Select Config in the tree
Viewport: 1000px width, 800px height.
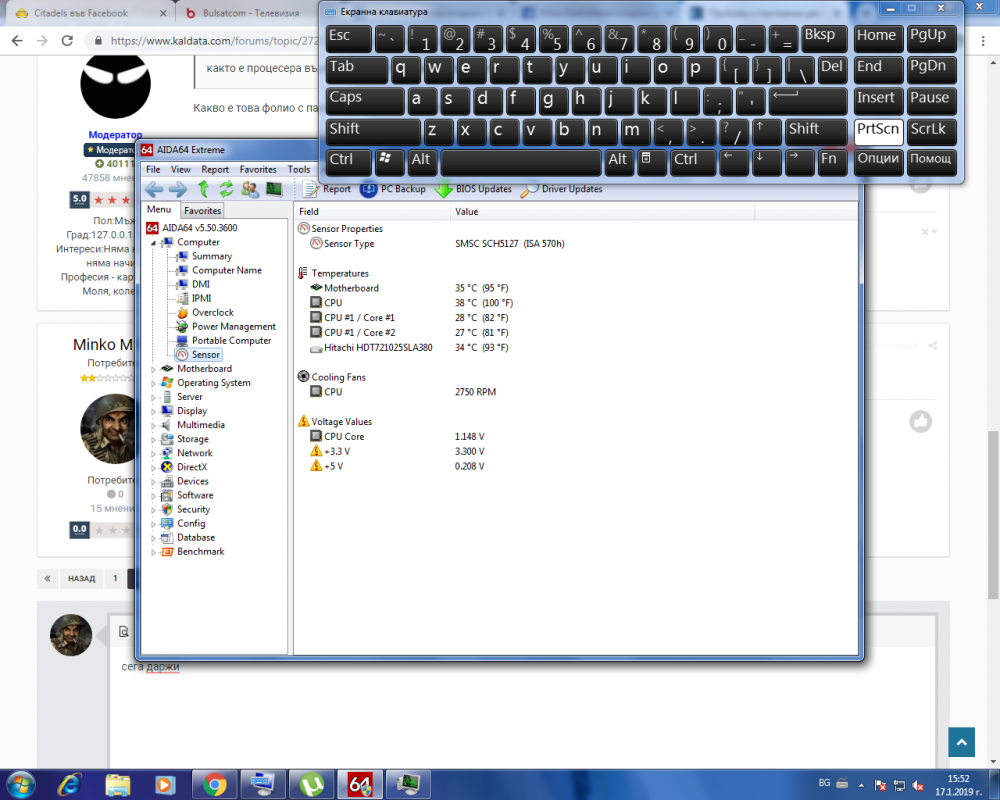[191, 523]
